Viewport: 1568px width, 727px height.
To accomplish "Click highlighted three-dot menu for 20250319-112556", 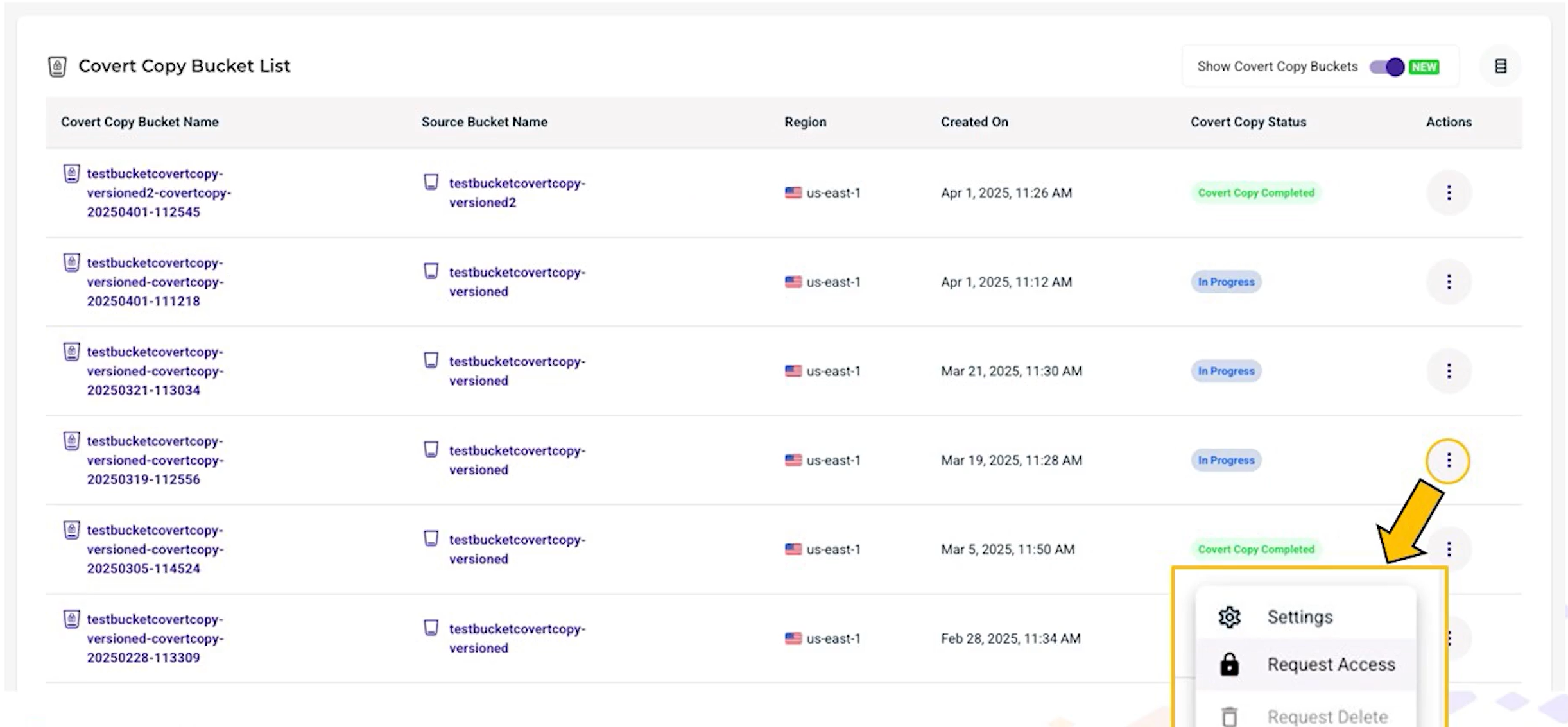I will (x=1448, y=460).
